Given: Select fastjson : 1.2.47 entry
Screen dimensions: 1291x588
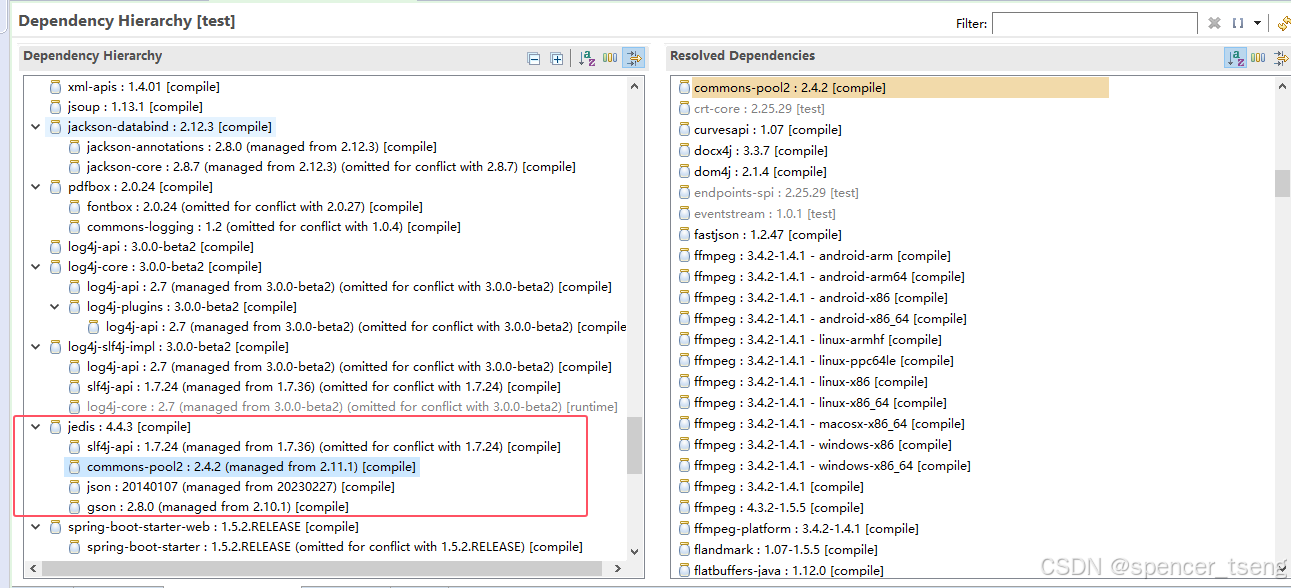Looking at the screenshot, I should [767, 235].
